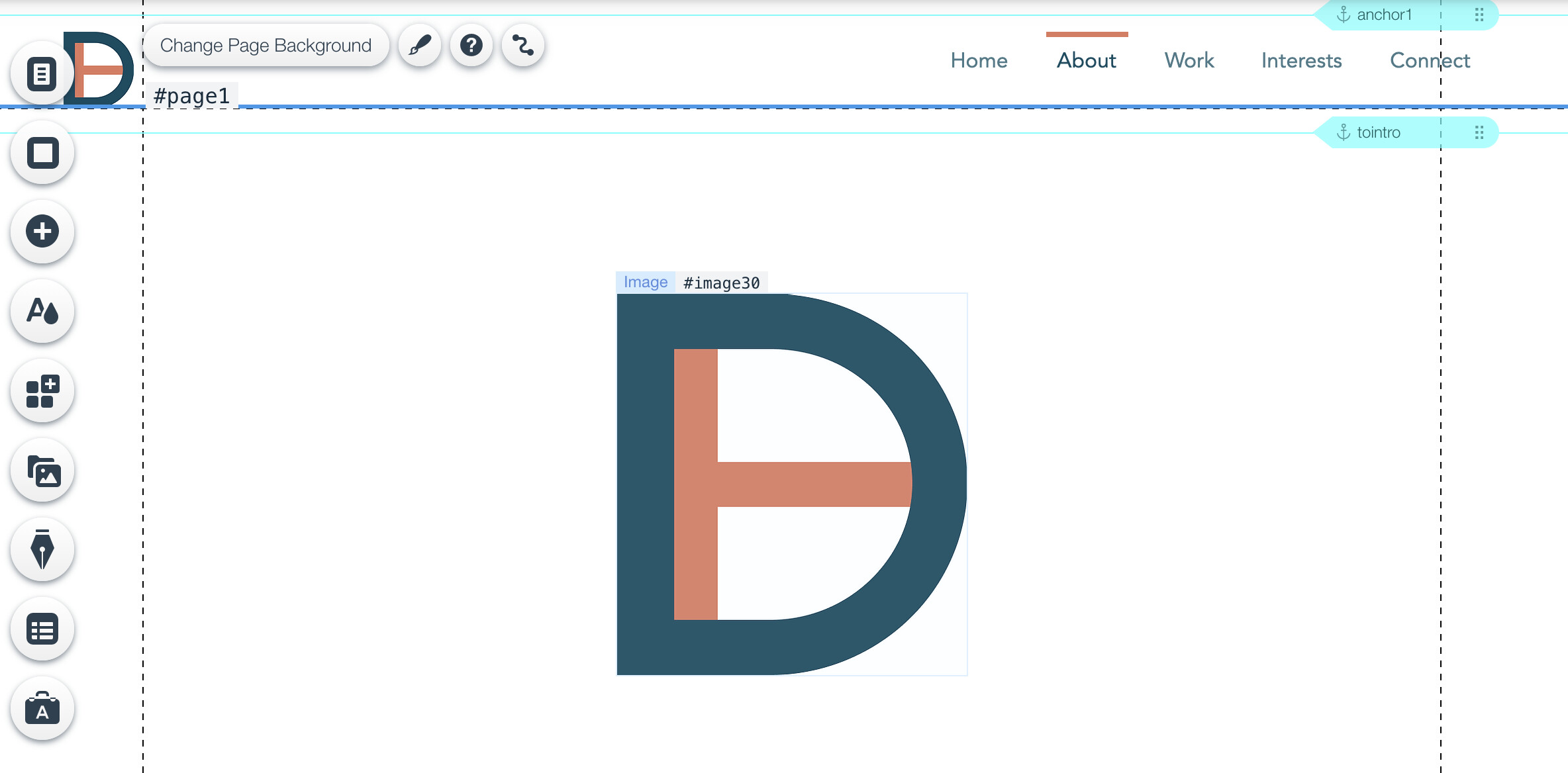Click the animation path icon in toolbar

[523, 46]
